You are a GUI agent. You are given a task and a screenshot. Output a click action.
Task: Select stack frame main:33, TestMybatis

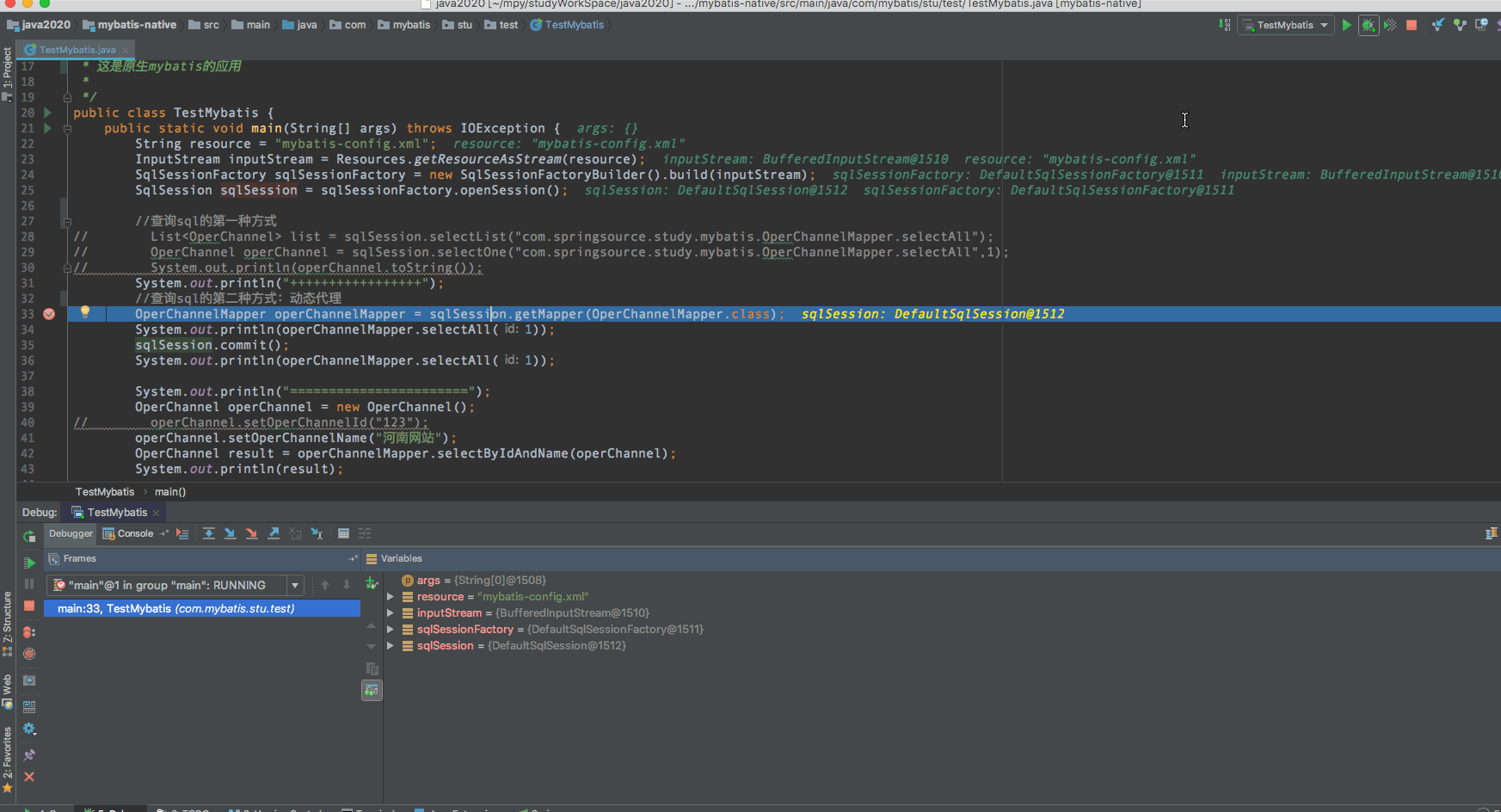tap(202, 608)
